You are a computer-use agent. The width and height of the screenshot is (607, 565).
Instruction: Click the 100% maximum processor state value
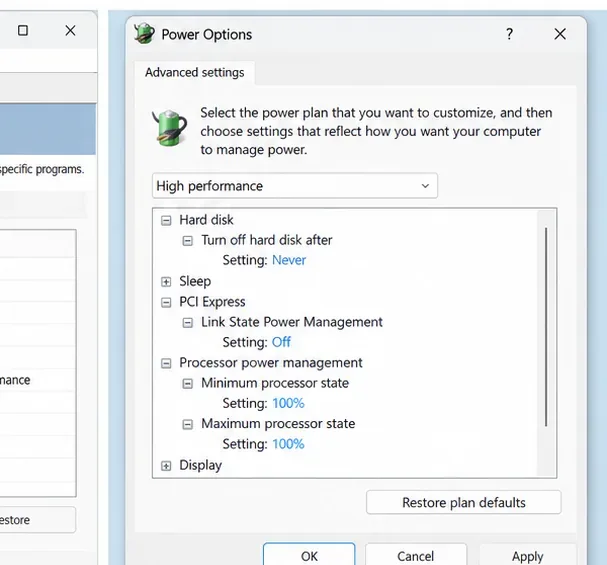click(x=288, y=444)
